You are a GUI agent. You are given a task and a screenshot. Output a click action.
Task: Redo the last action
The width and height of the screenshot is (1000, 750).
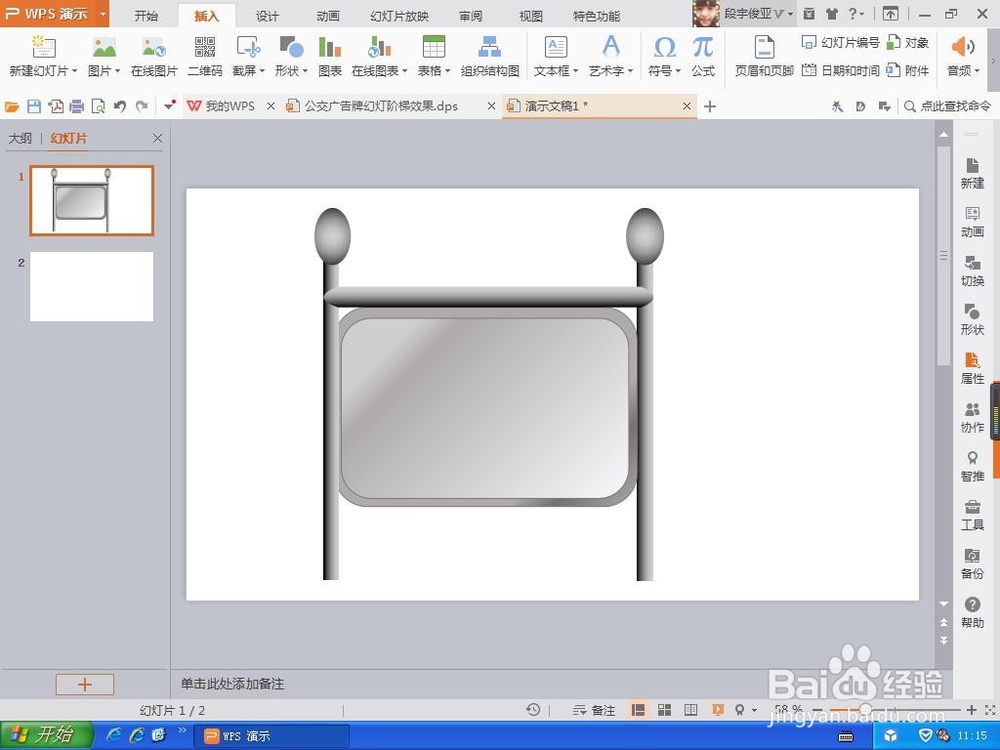(142, 107)
